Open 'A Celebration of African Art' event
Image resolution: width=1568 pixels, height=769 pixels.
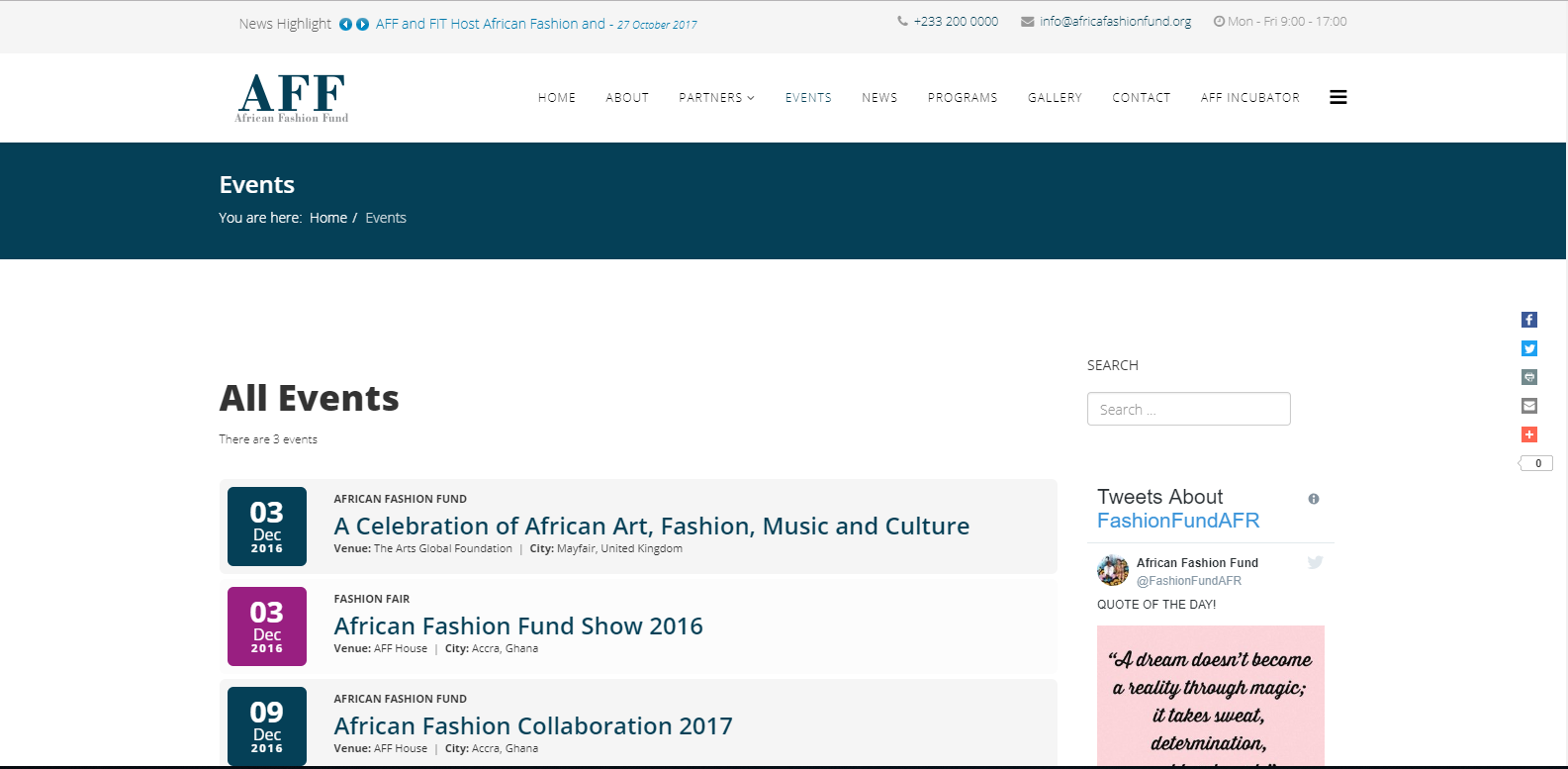652,526
